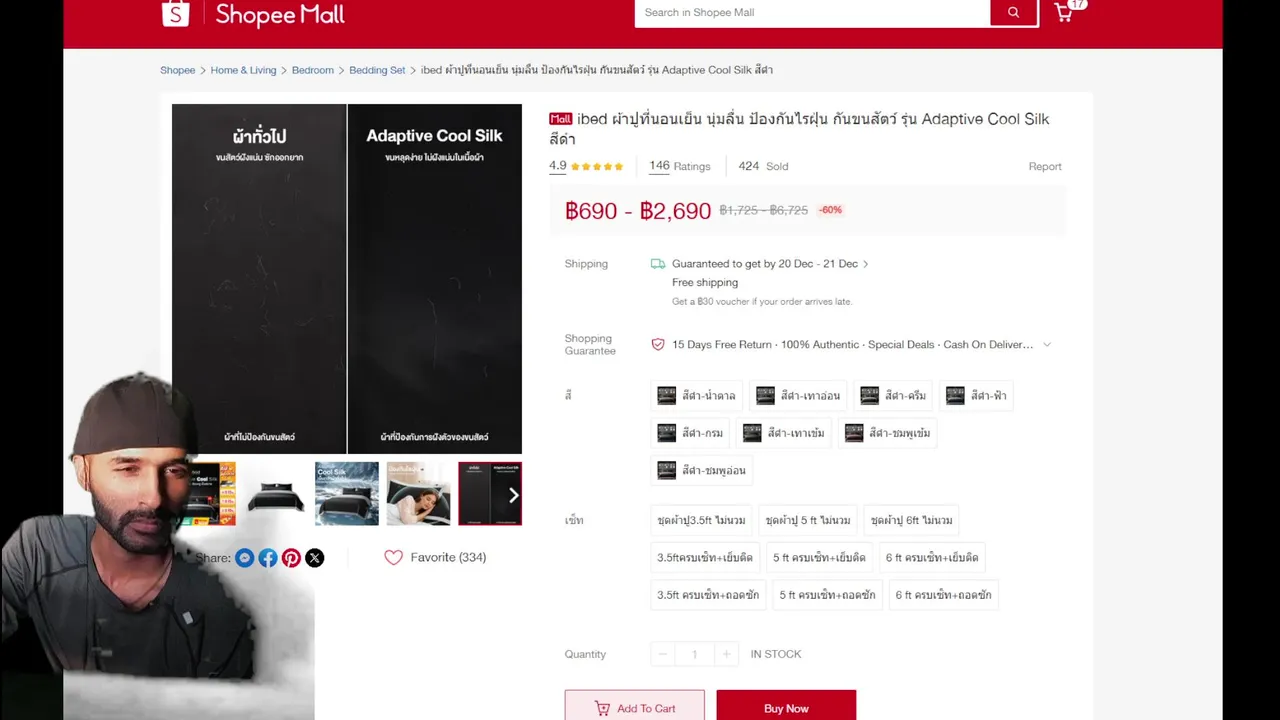Image resolution: width=1280 pixels, height=720 pixels.
Task: Click the Add To Cart cart icon
Action: point(602,708)
